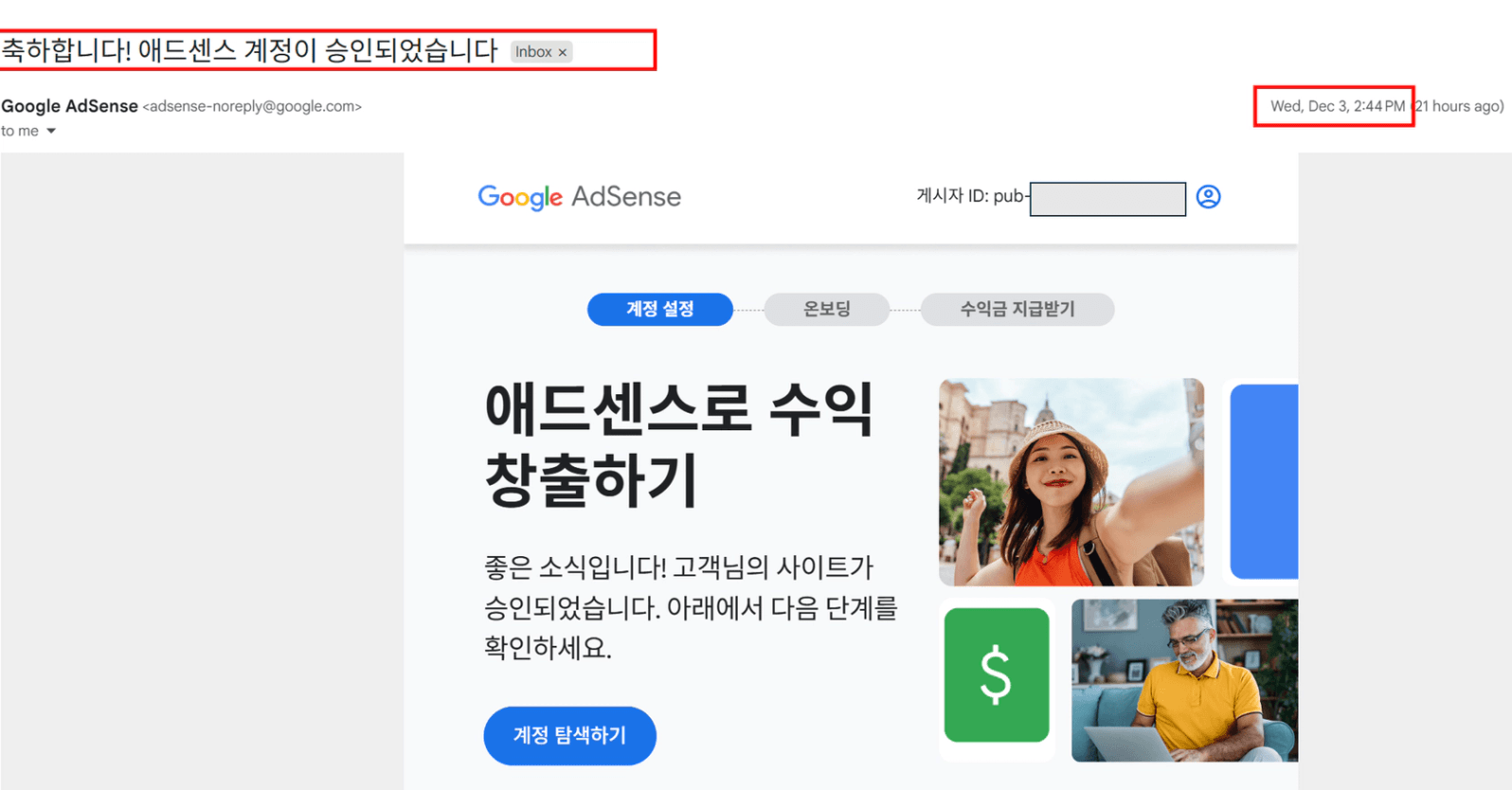The height and width of the screenshot is (790, 1512).
Task: Click the email subject line 축하합니다
Action: (x=250, y=50)
